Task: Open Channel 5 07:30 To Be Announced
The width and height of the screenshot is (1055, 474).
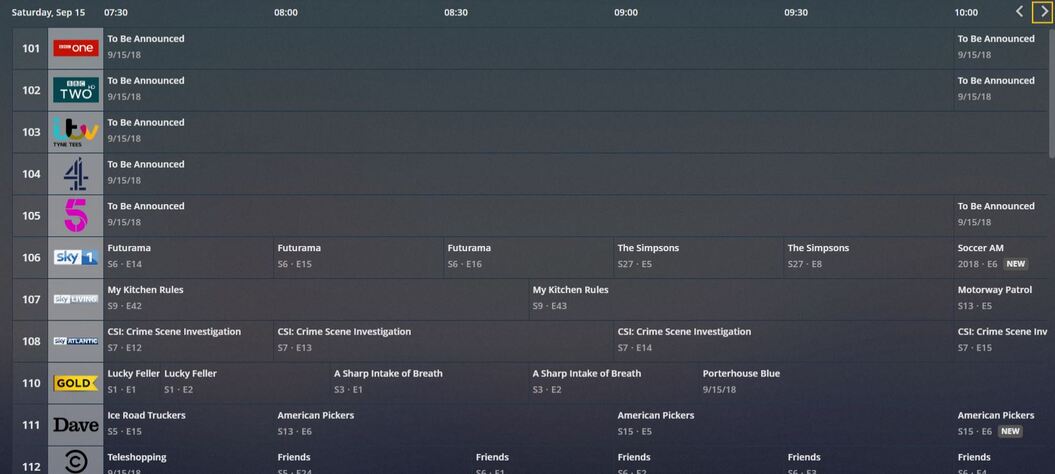Action: point(528,215)
